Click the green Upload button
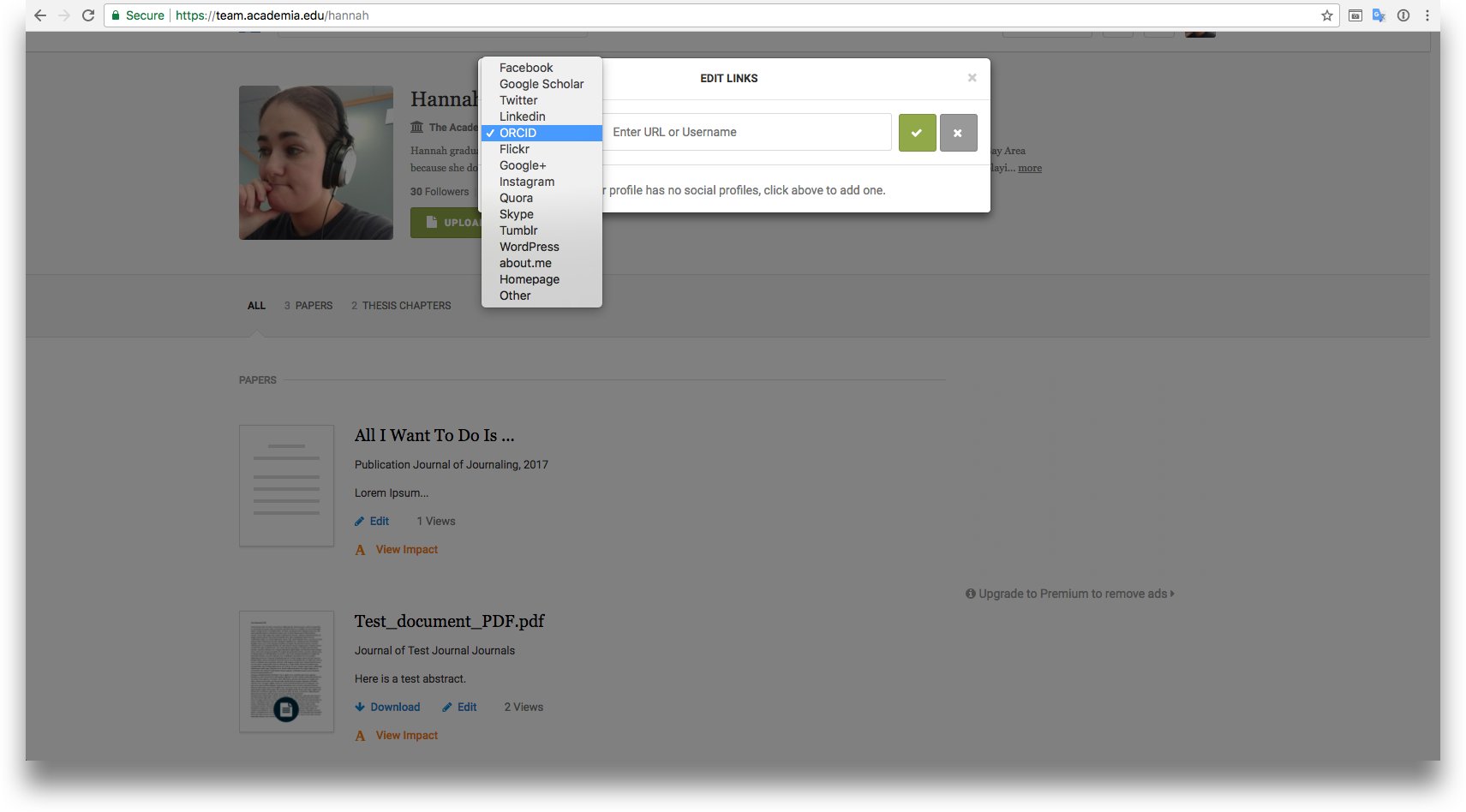The width and height of the screenshot is (1466, 812). point(446,223)
